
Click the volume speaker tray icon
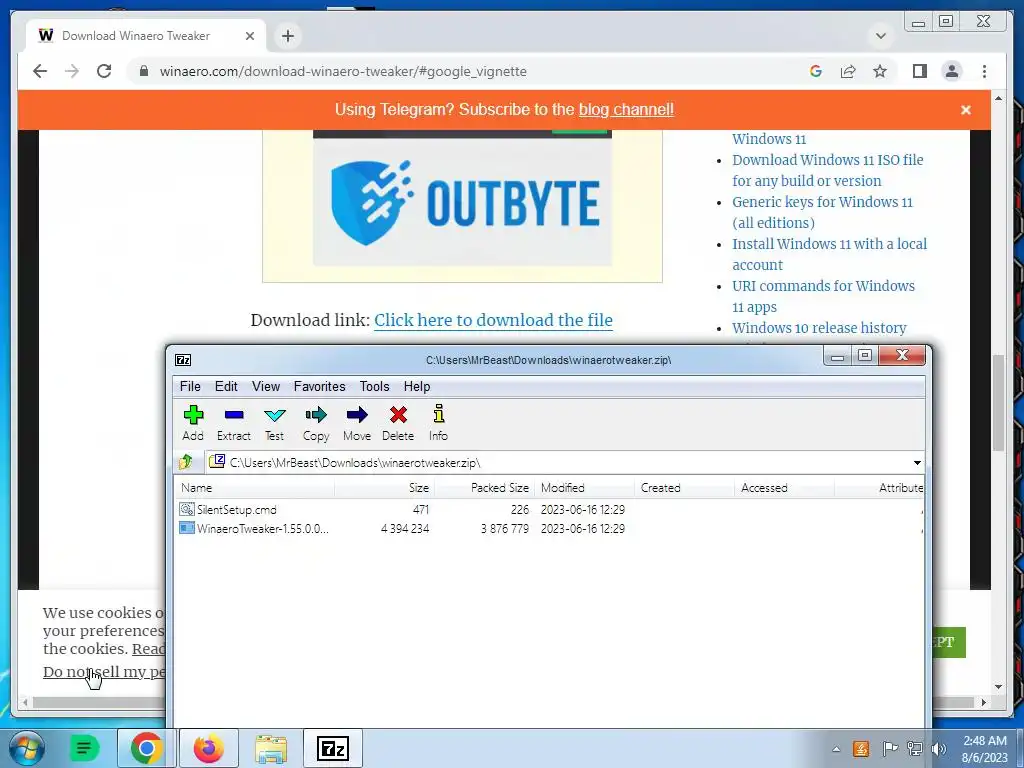939,749
